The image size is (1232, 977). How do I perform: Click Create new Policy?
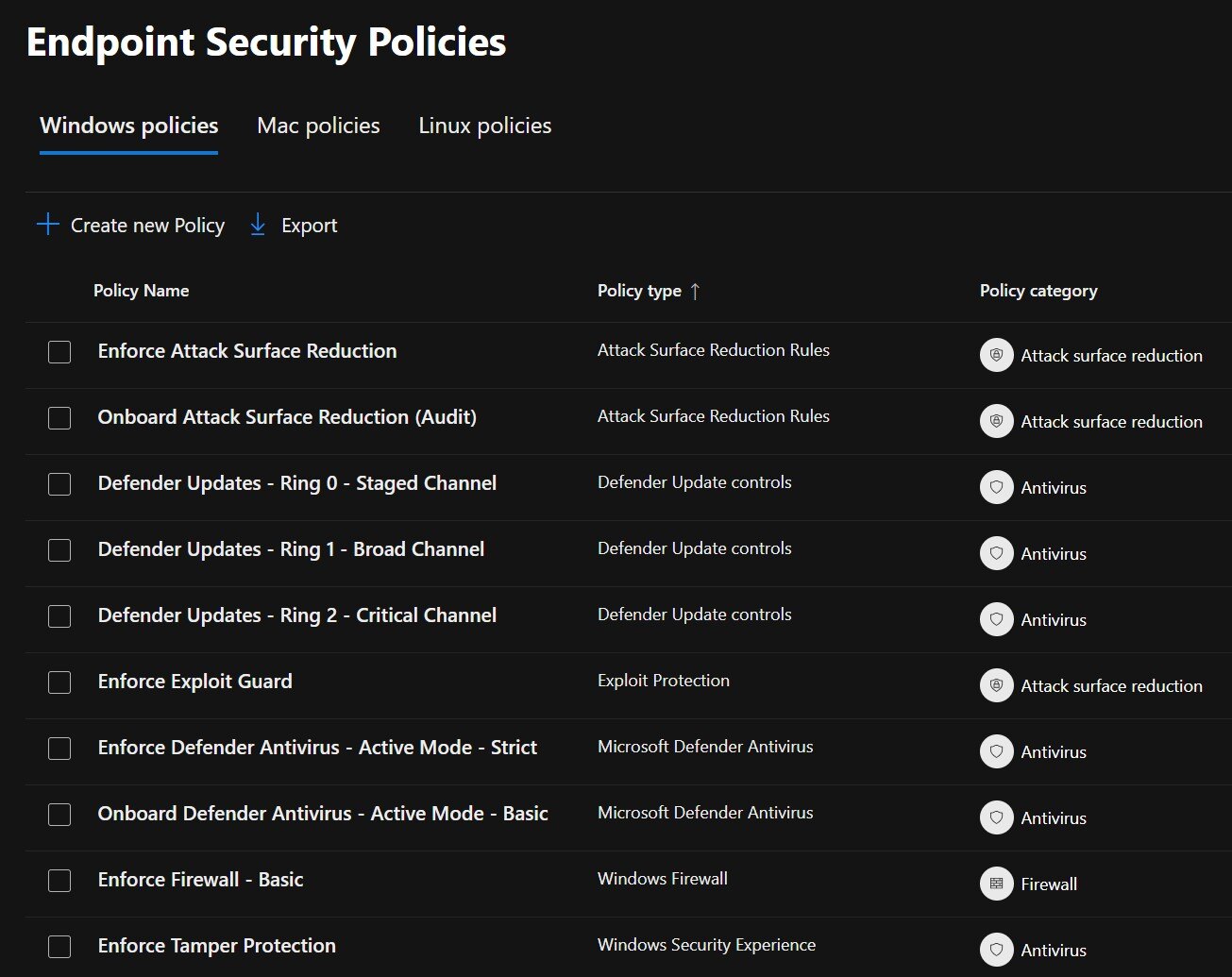click(x=146, y=225)
